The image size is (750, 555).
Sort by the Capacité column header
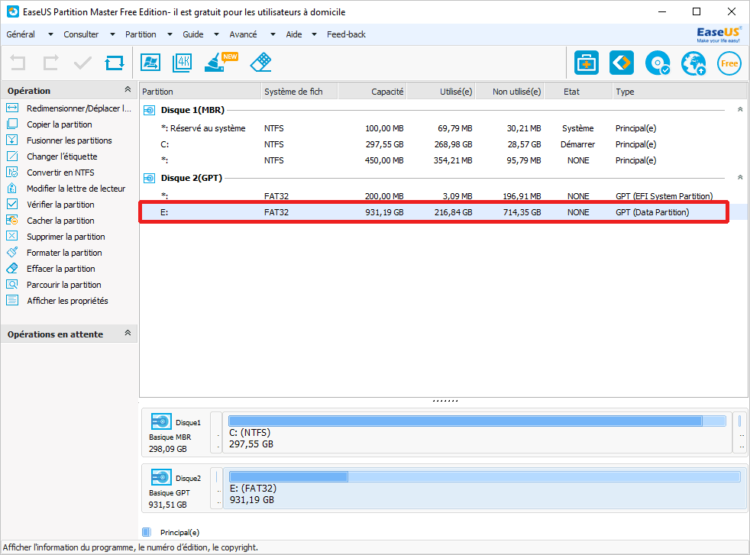(x=373, y=91)
